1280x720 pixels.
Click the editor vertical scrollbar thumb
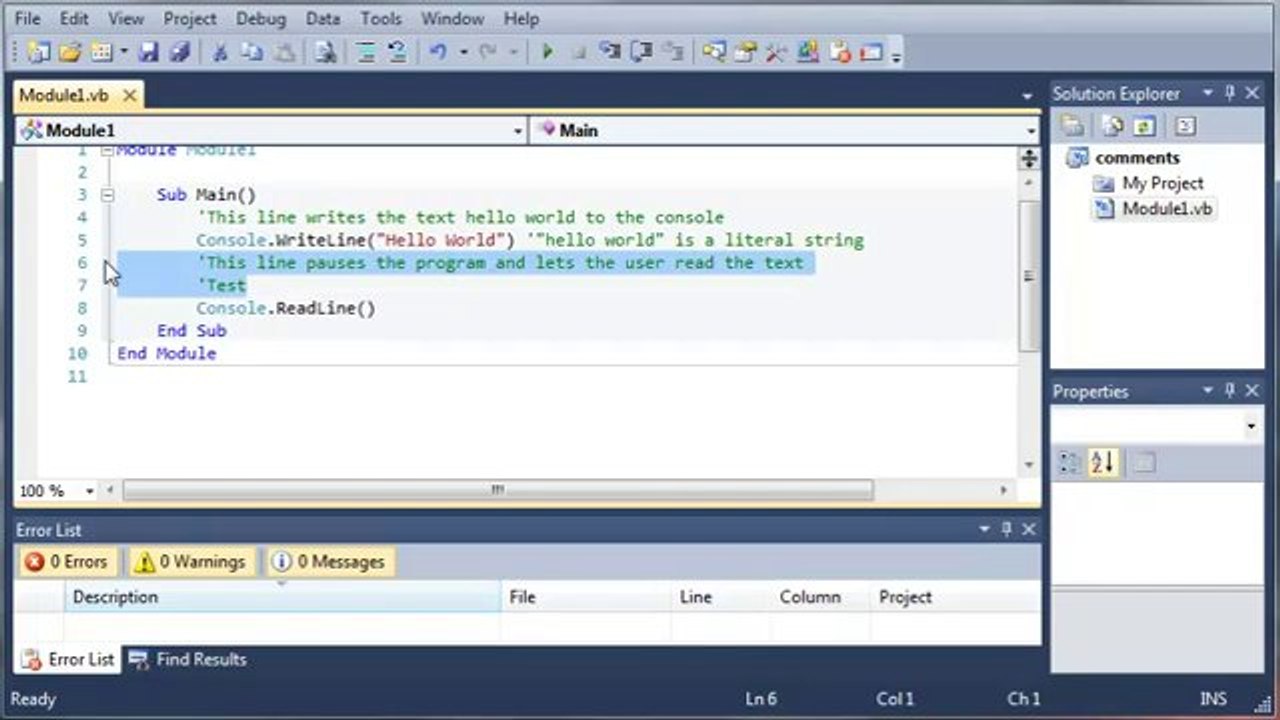pos(1028,276)
